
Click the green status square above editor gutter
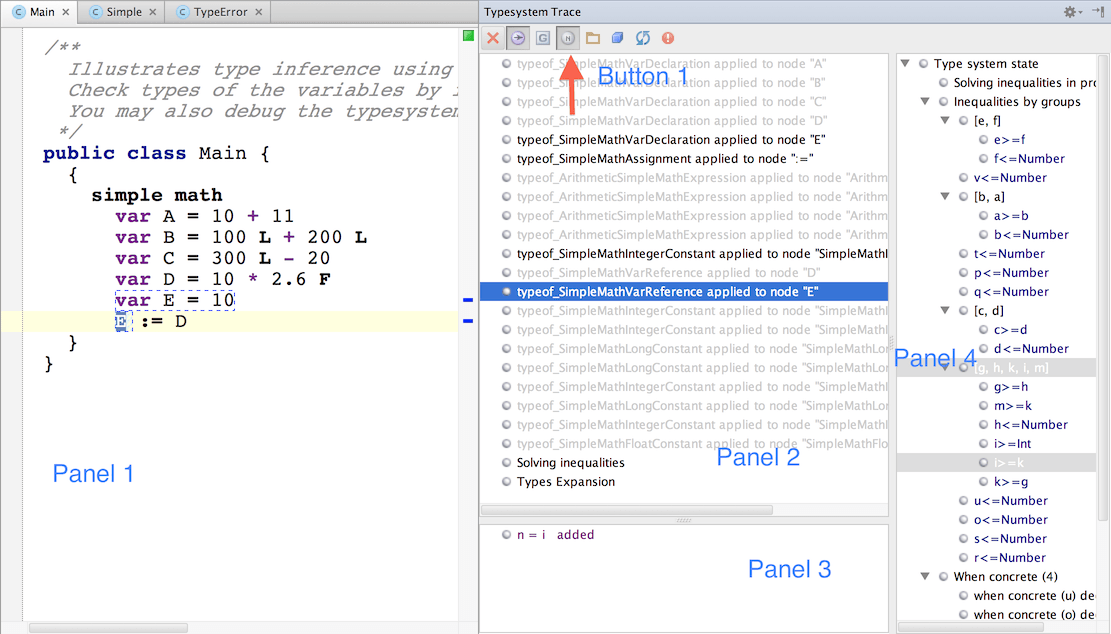point(468,36)
